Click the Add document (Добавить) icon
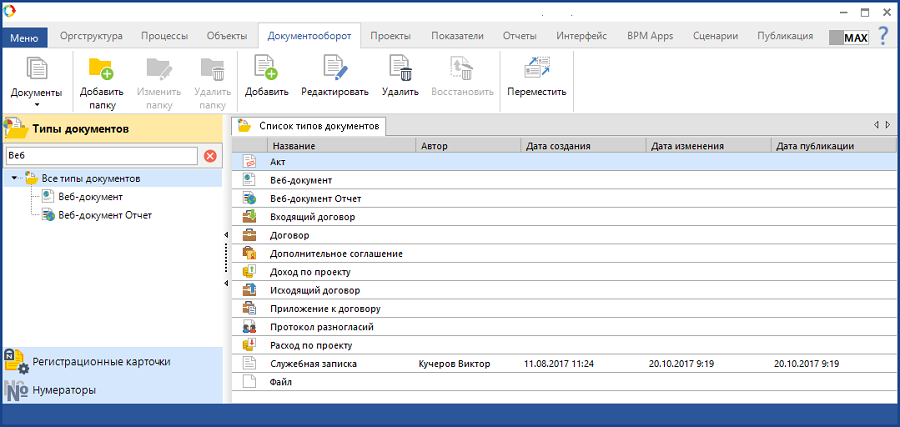Viewport: 900px width, 427px height. 266,69
